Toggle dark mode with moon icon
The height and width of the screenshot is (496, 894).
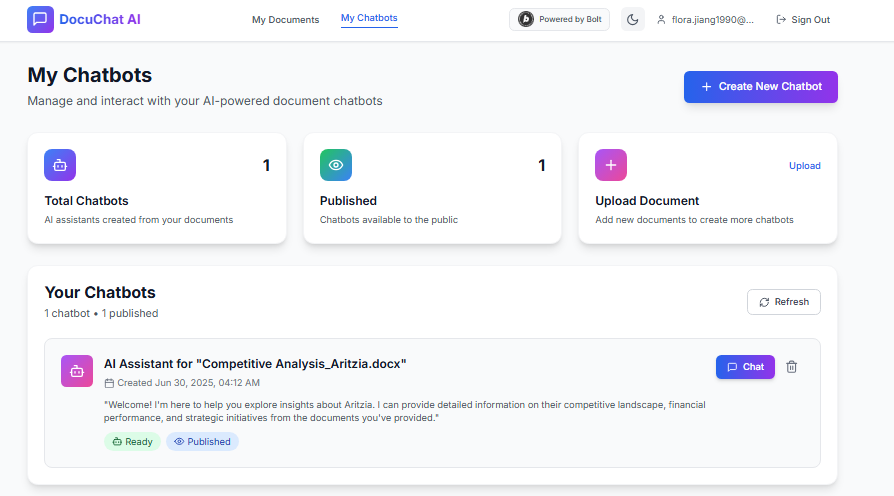click(632, 19)
